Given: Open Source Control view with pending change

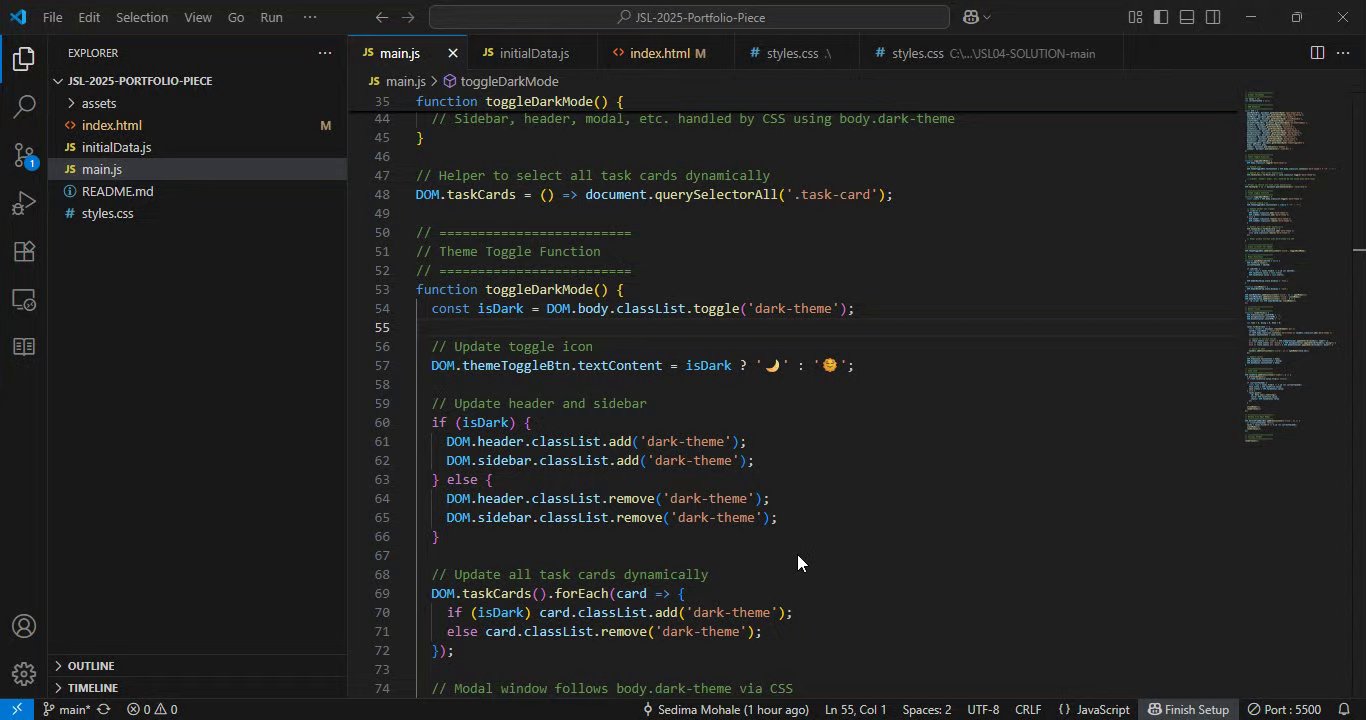Looking at the screenshot, I should (x=24, y=155).
